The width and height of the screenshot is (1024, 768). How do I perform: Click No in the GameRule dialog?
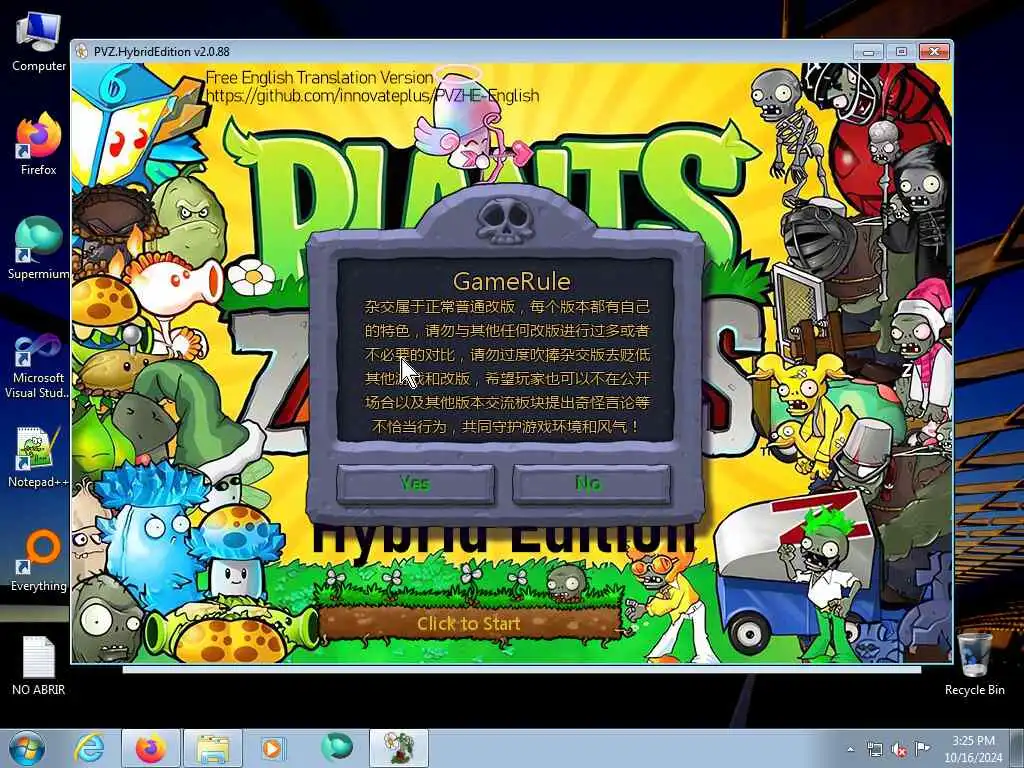(591, 484)
